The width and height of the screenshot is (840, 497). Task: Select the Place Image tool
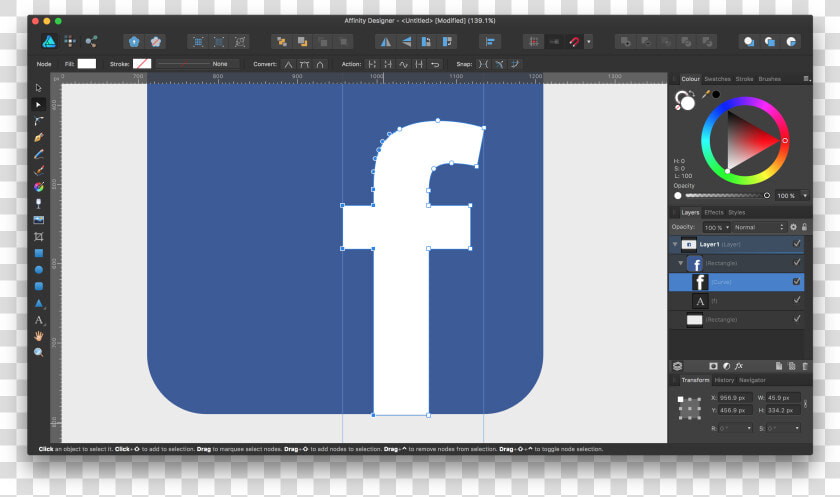click(39, 220)
